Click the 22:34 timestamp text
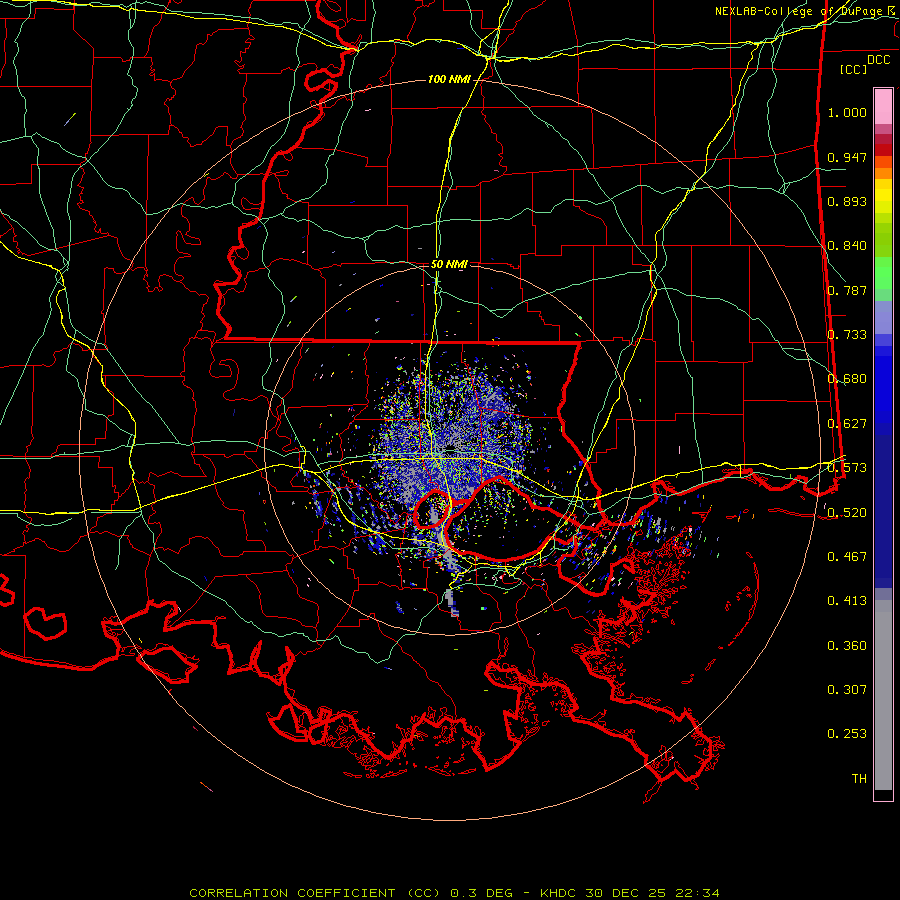The width and height of the screenshot is (900, 900). [696, 893]
